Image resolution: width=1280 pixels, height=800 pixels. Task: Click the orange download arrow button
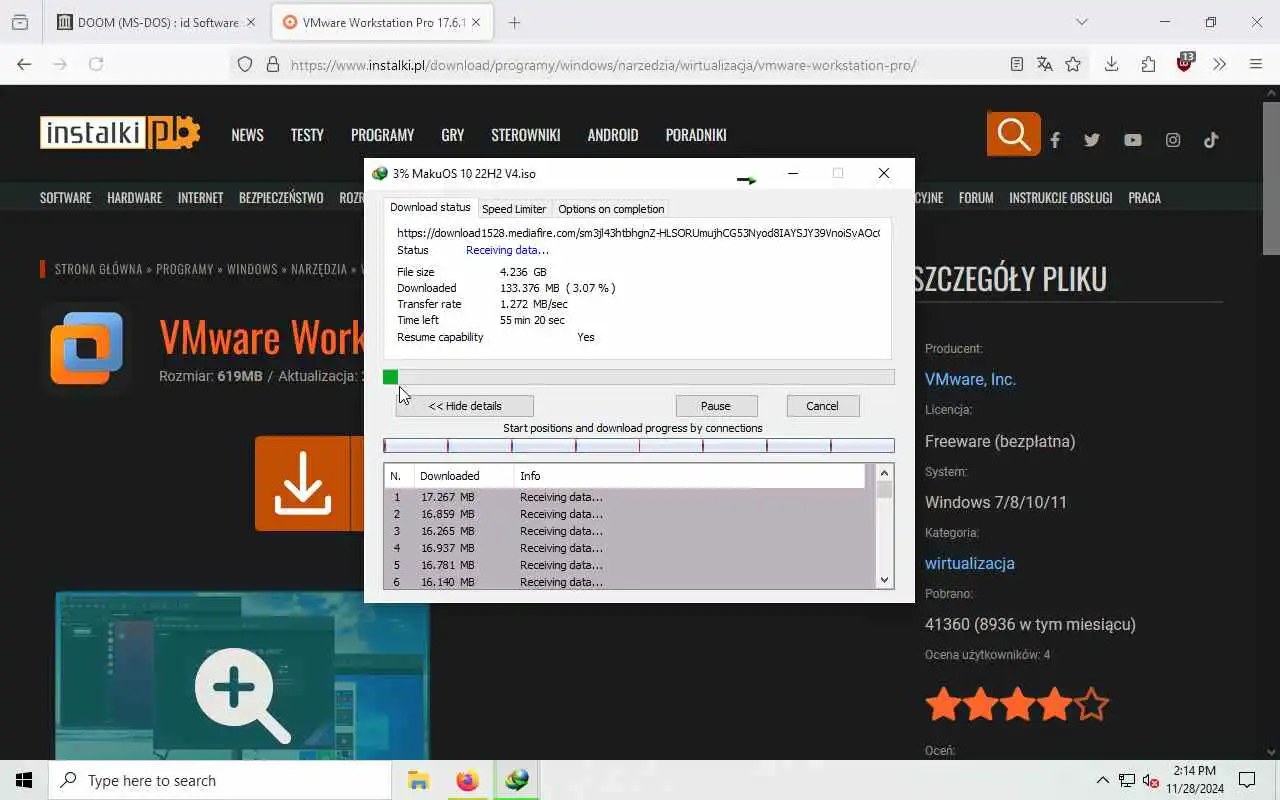(x=302, y=483)
